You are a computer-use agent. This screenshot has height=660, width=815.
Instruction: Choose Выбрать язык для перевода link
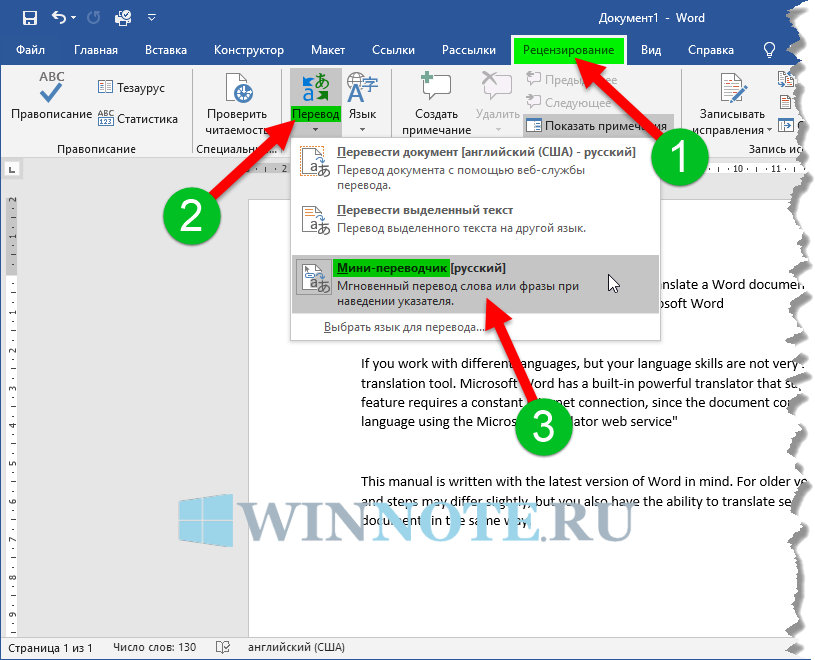point(404,327)
